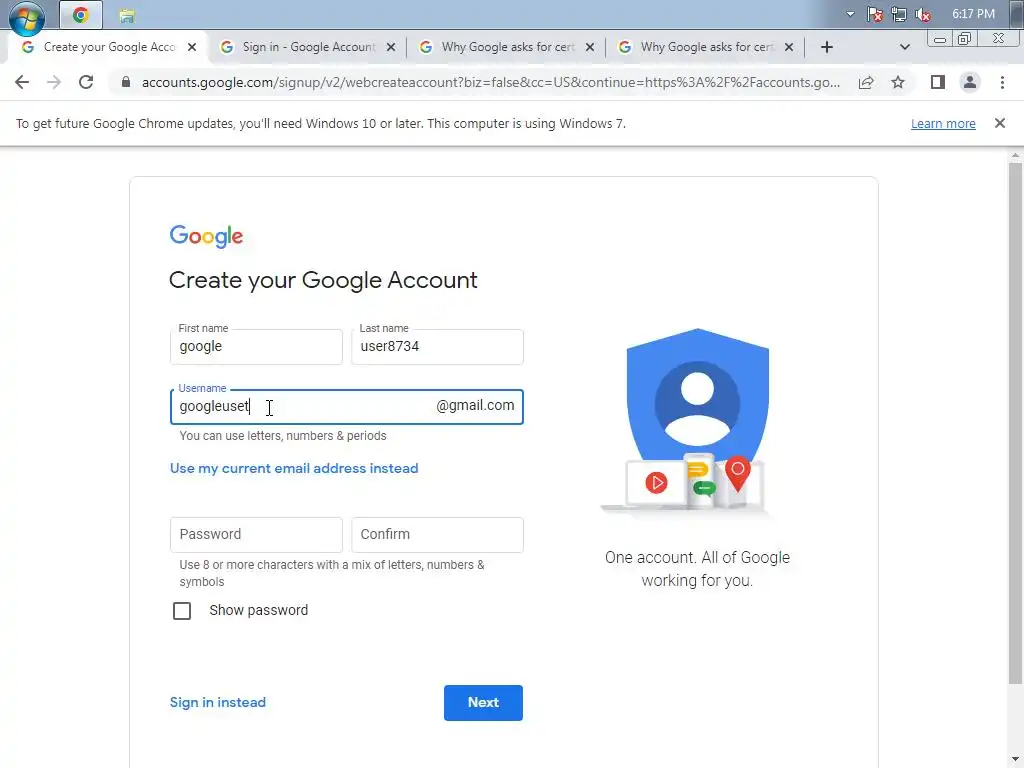Open Chrome three-dot menu

tap(1002, 82)
